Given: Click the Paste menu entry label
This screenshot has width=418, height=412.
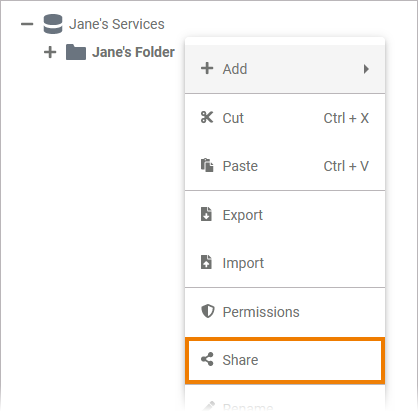Looking at the screenshot, I should pyautogui.click(x=240, y=166).
